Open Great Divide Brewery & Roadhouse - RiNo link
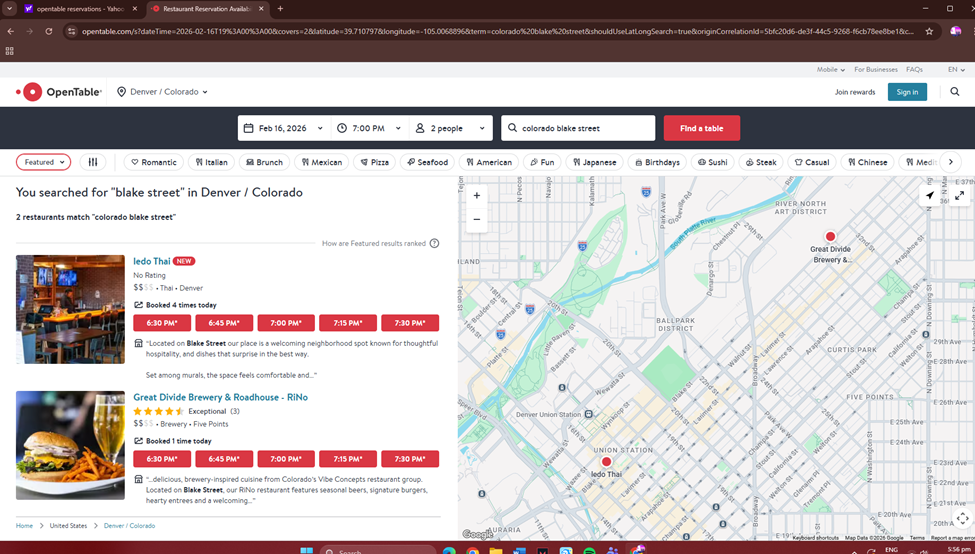The height and width of the screenshot is (554, 975). pos(220,397)
